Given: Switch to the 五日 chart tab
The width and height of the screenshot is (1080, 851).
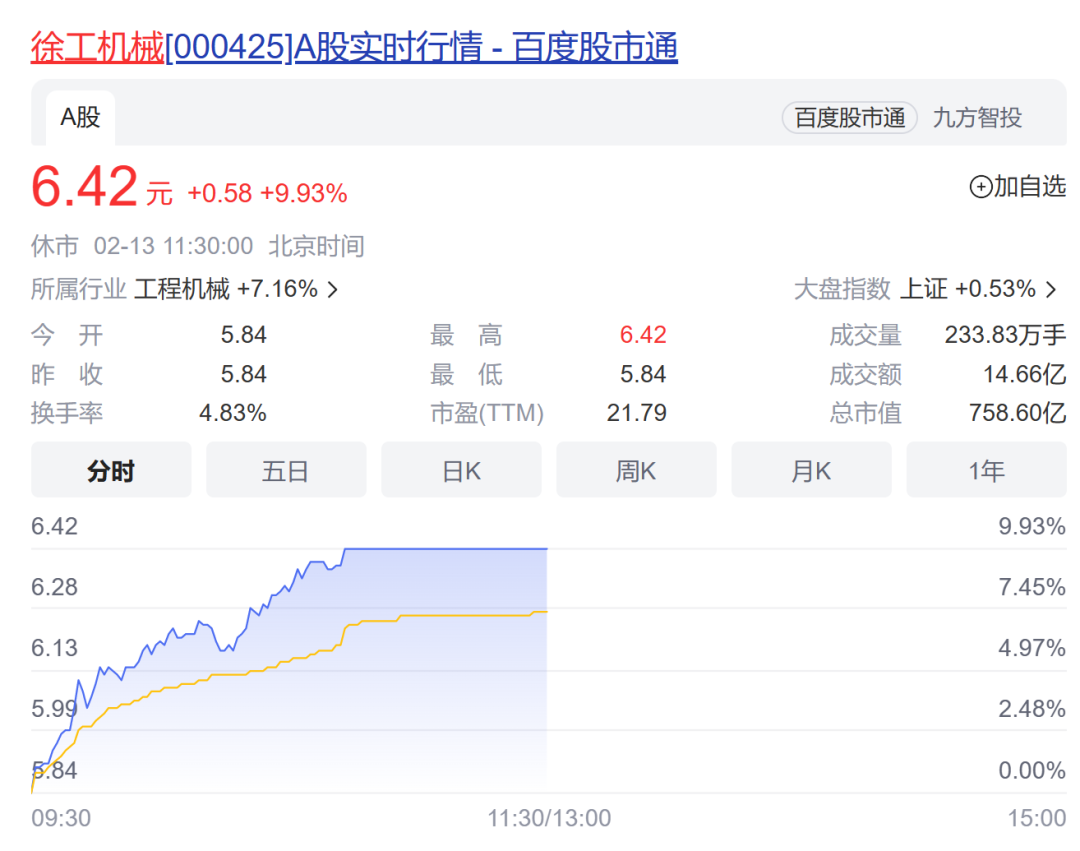Looking at the screenshot, I should point(286,470).
